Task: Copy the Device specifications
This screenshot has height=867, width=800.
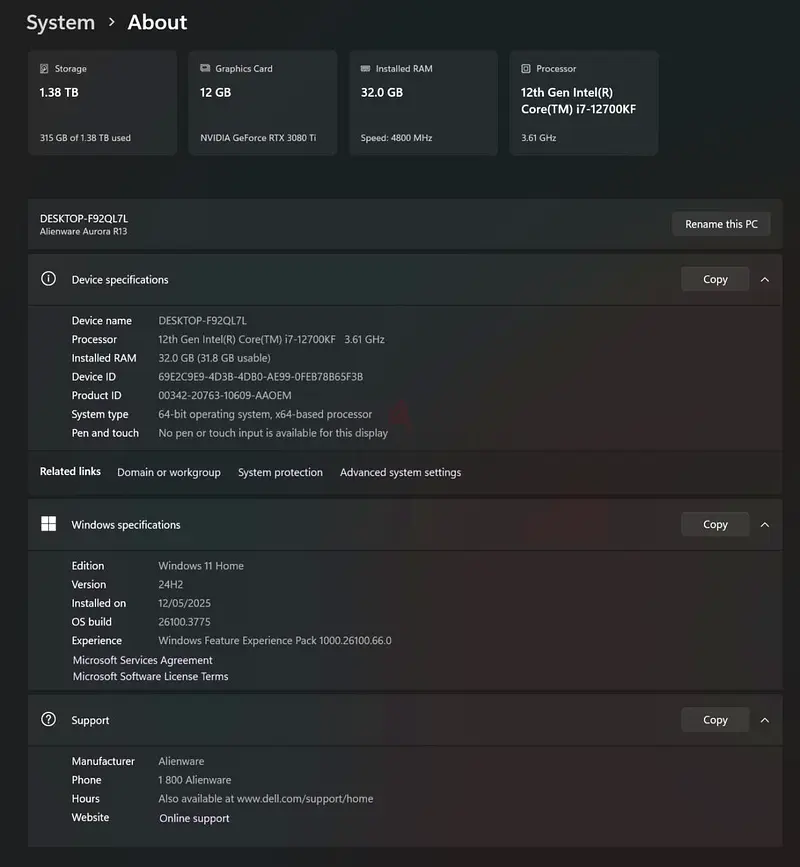Action: pyautogui.click(x=715, y=279)
